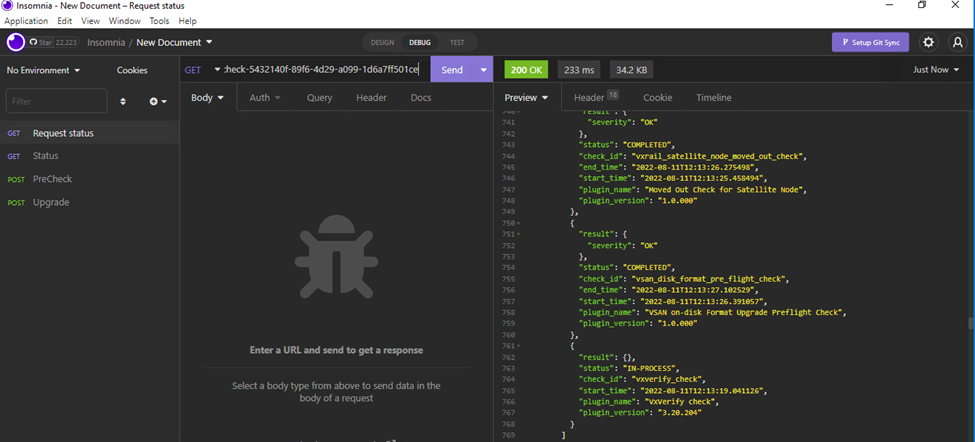Screen dimensions: 975x442
Task: Switch to TEST mode
Action: (456, 42)
